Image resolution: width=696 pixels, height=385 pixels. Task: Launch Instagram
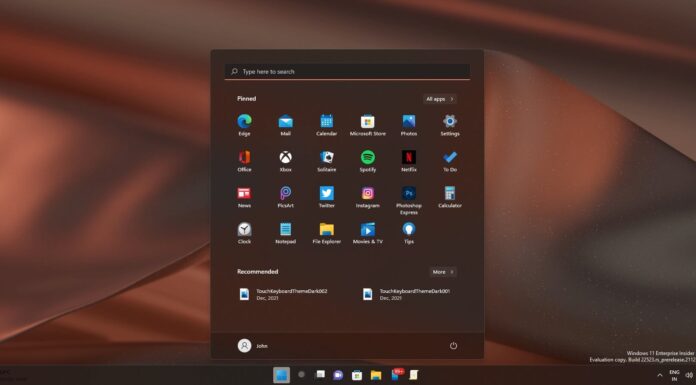pos(368,197)
